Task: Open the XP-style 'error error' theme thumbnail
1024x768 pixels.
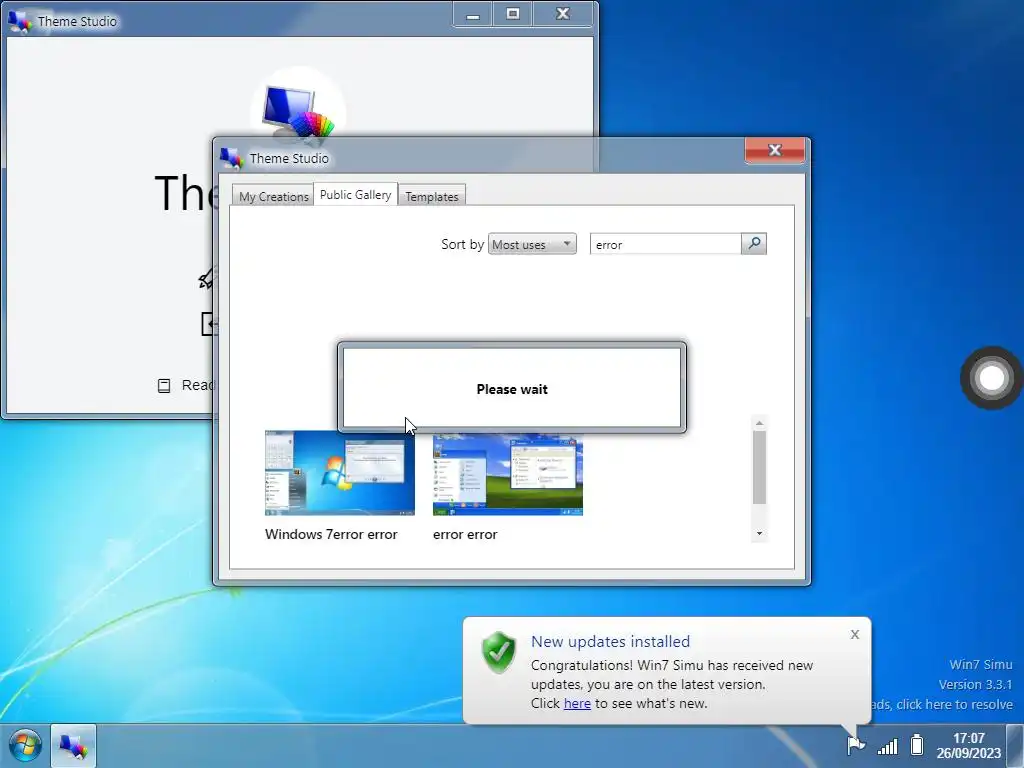Action: click(507, 475)
